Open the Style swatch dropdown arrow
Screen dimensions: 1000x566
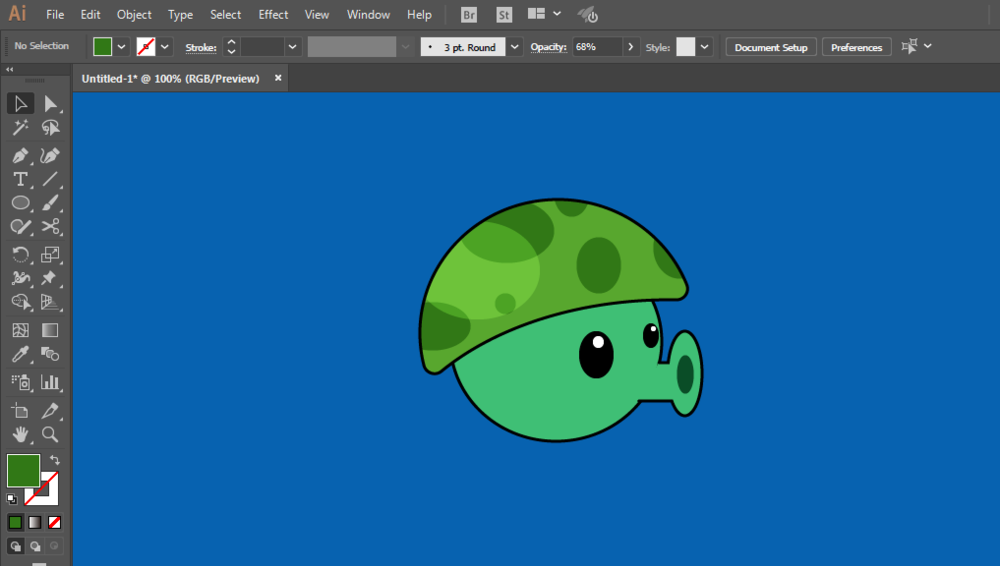point(705,47)
